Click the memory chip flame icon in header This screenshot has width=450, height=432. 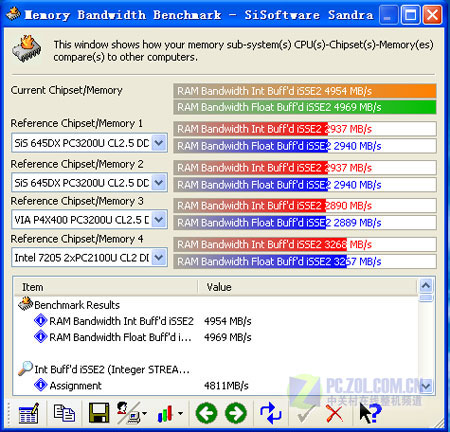click(x=26, y=49)
